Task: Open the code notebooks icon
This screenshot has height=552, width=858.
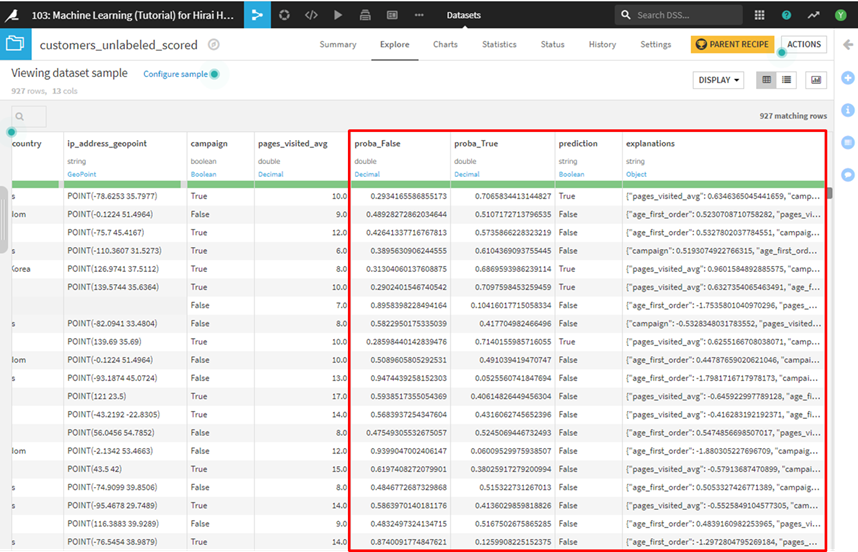Action: 311,15
